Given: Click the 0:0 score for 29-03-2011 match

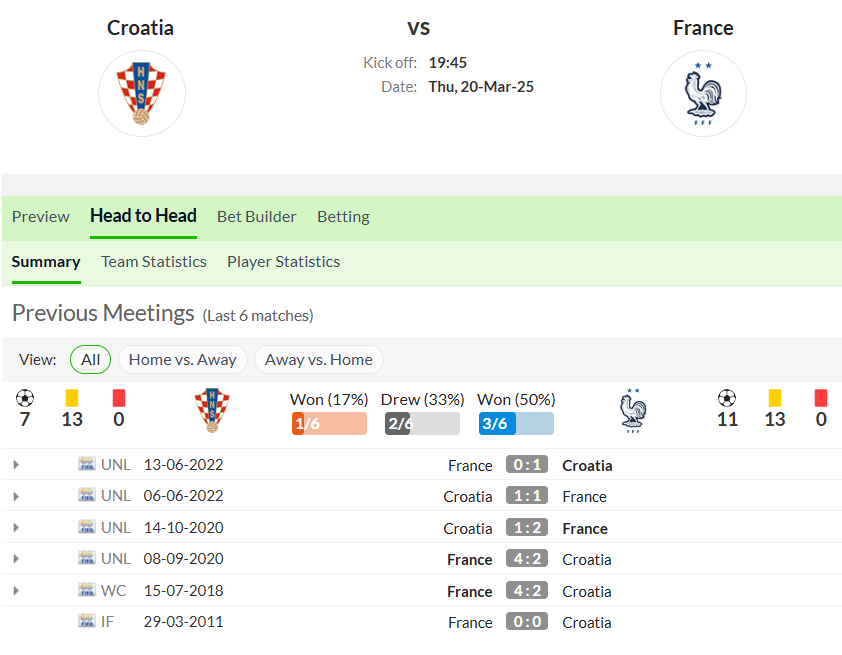Looking at the screenshot, I should (527, 621).
